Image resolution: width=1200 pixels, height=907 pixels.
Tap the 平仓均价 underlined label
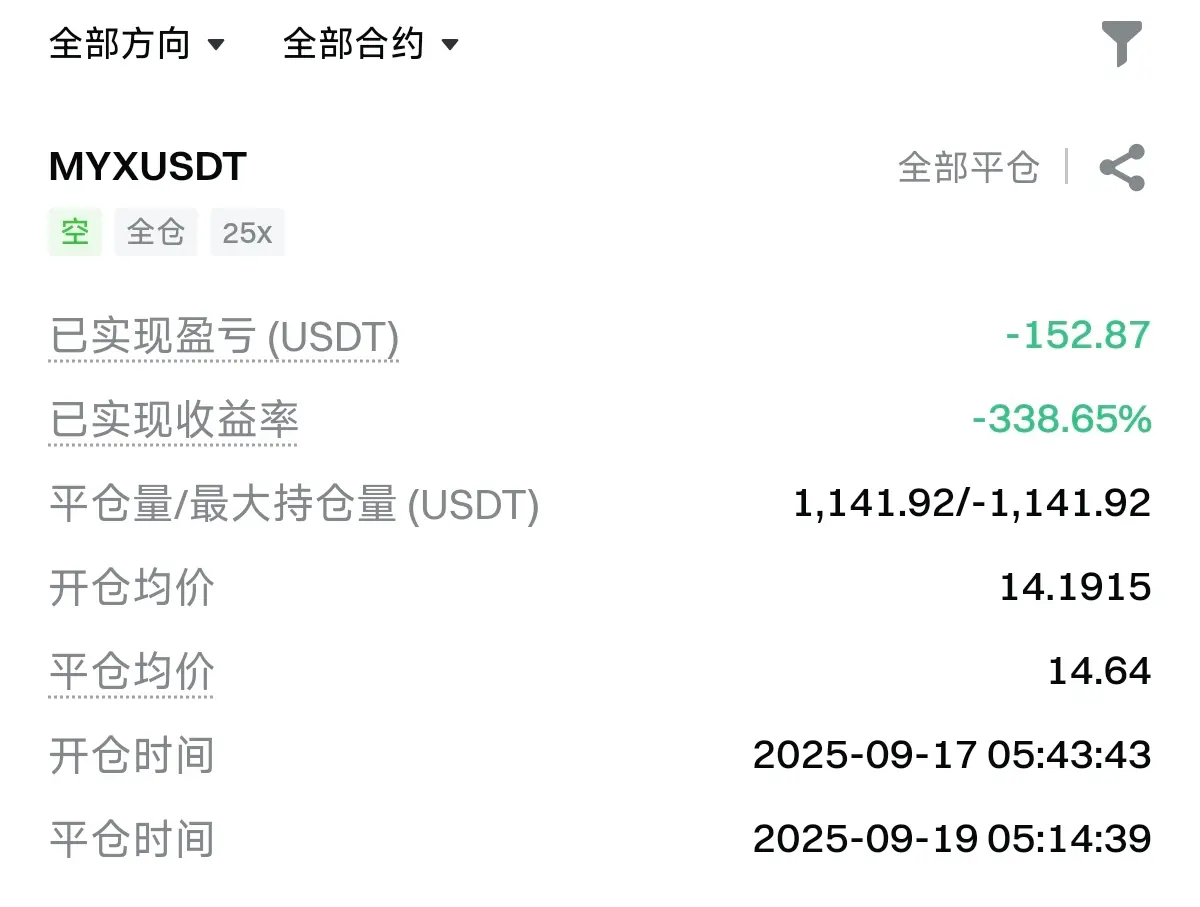pos(132,671)
